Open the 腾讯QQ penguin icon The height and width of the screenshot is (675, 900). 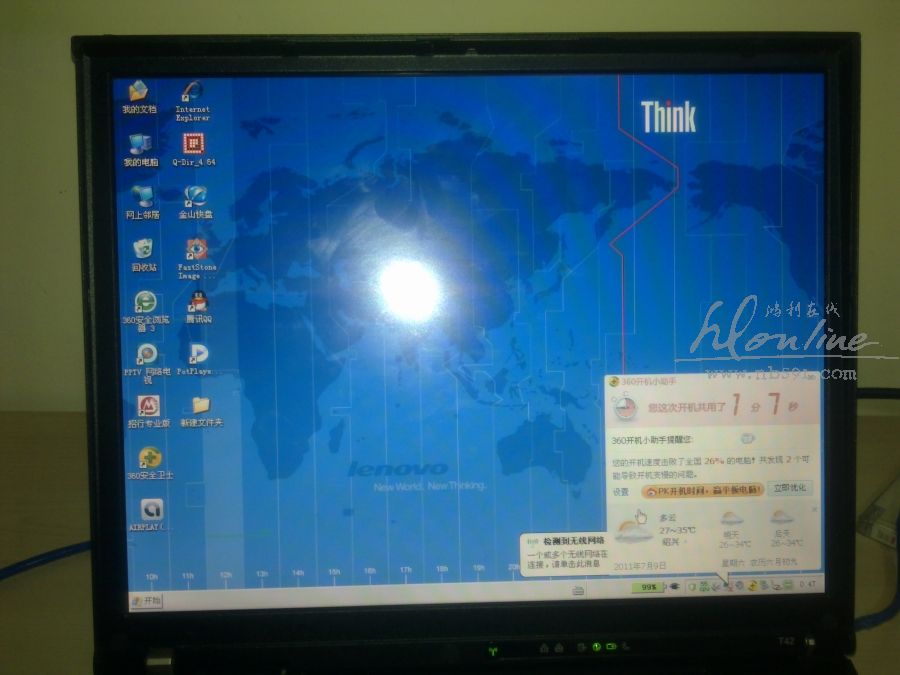199,307
